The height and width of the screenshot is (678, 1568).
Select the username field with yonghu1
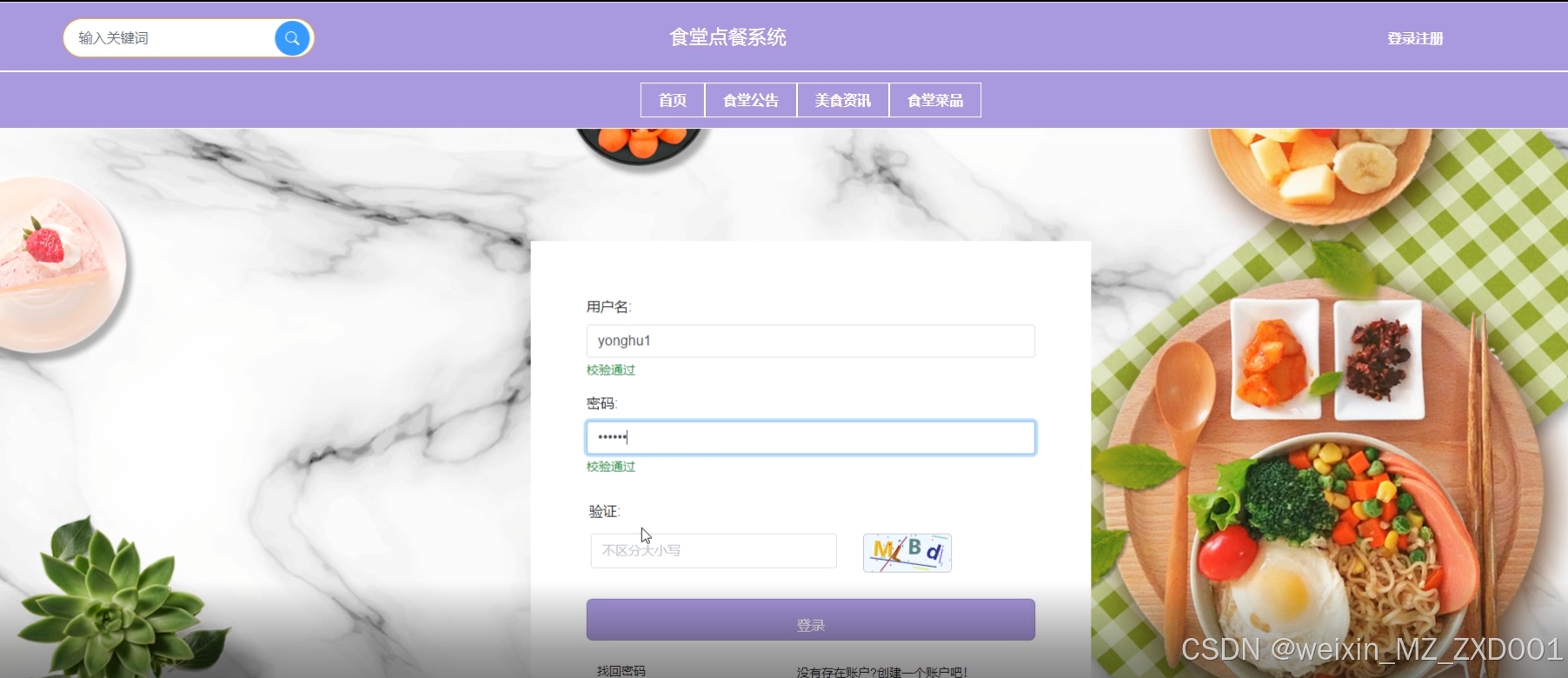(x=811, y=341)
